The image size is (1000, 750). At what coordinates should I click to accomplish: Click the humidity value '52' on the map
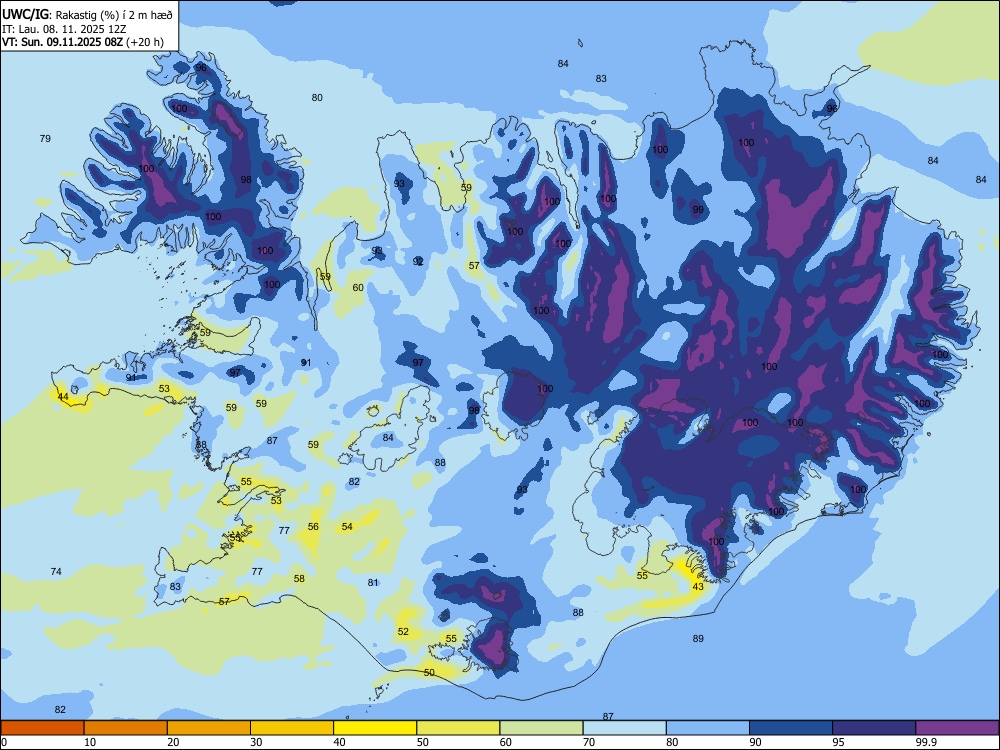[403, 631]
